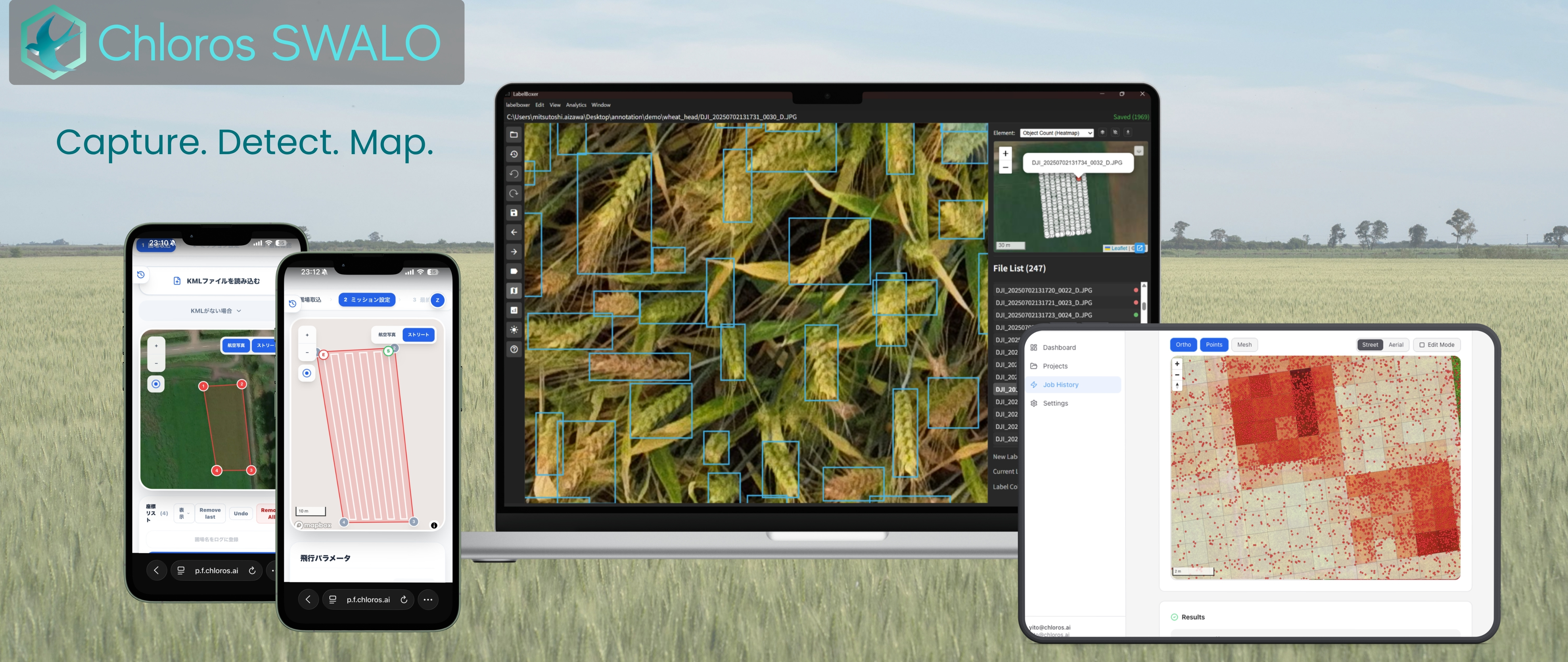The height and width of the screenshot is (662, 1568).
Task: Zoom in on tablet heatmap map
Action: (x=1177, y=363)
